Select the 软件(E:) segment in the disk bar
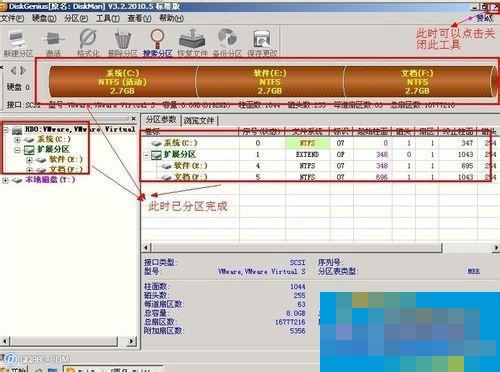The image size is (500, 372). pos(270,82)
